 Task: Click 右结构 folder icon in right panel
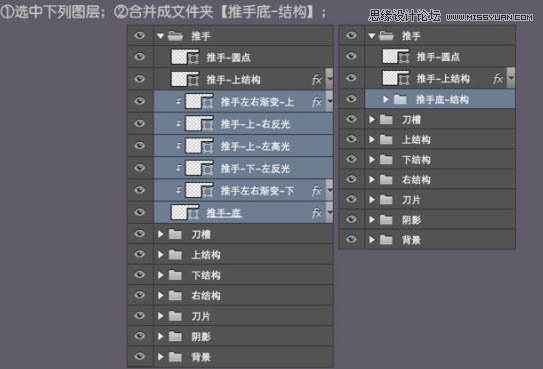386,180
